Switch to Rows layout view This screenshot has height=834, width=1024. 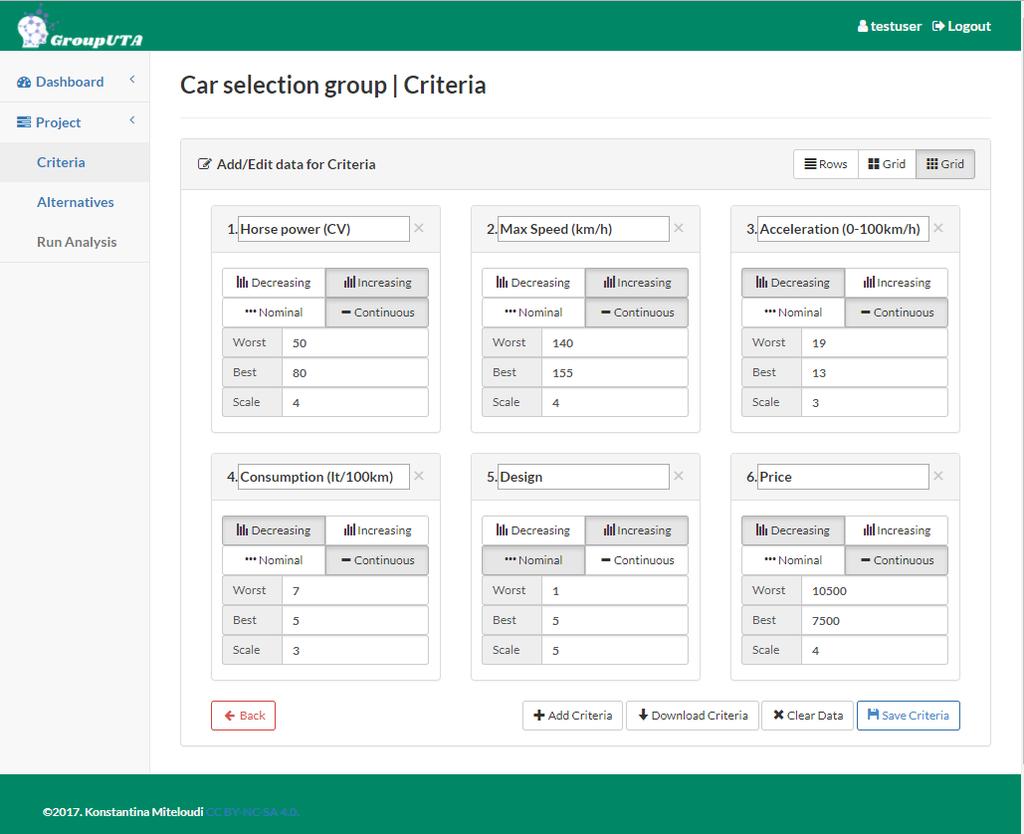(826, 164)
